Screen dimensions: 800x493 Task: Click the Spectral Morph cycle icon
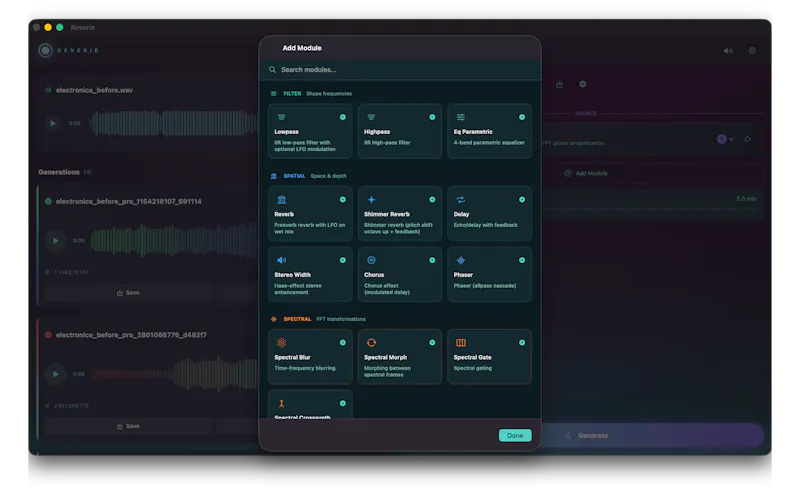point(371,342)
